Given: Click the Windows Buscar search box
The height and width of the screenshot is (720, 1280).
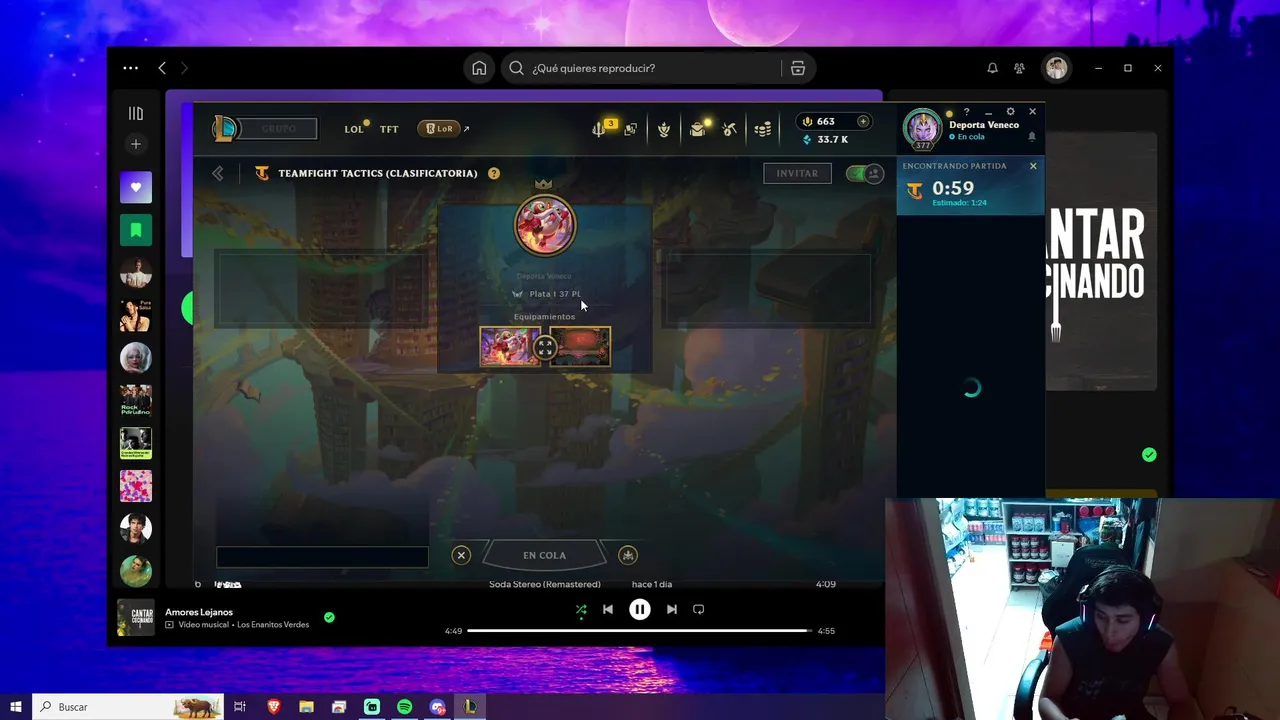Looking at the screenshot, I should pyautogui.click(x=128, y=707).
